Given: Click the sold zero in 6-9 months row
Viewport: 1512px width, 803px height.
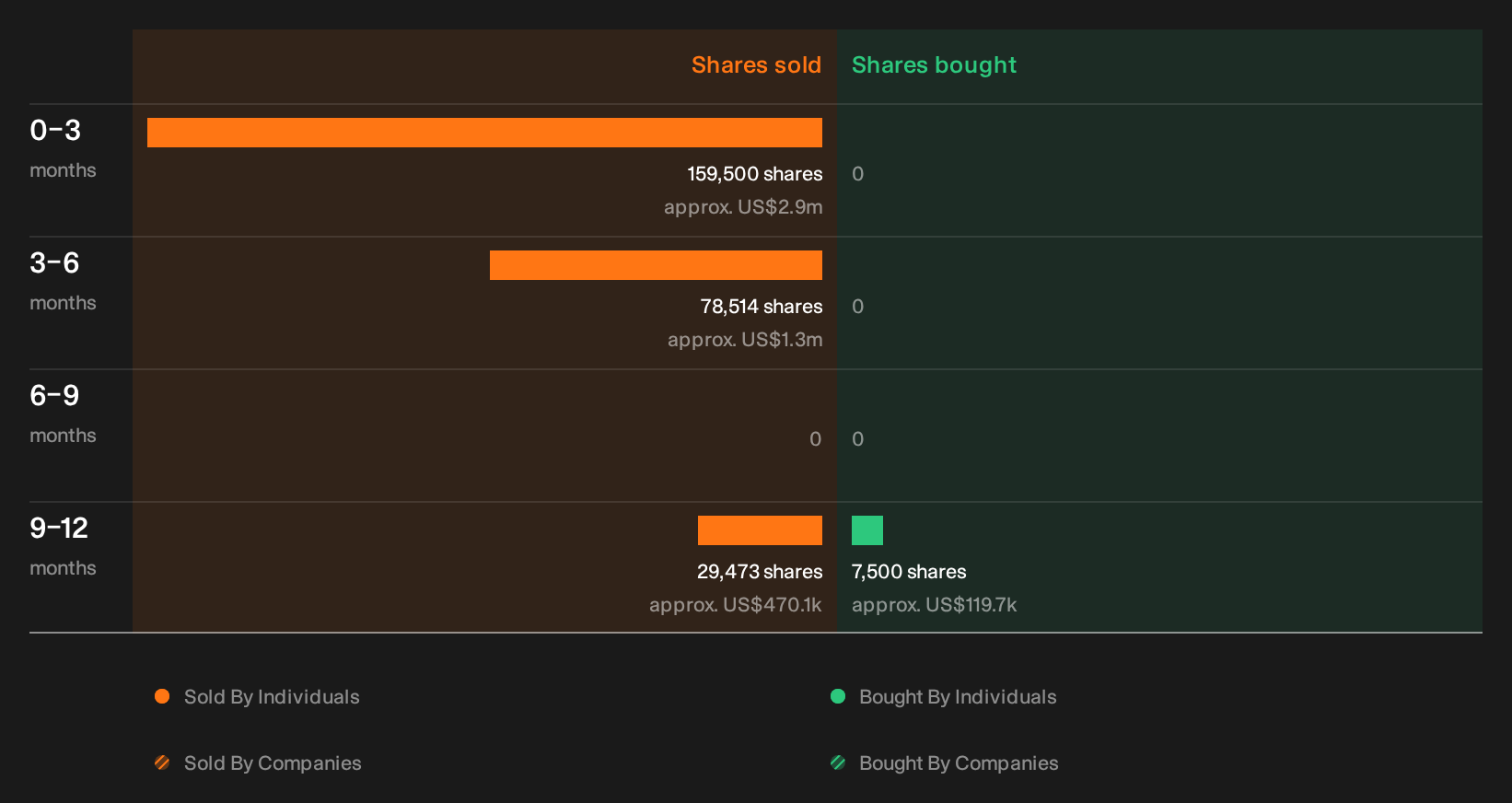Looking at the screenshot, I should 815,439.
